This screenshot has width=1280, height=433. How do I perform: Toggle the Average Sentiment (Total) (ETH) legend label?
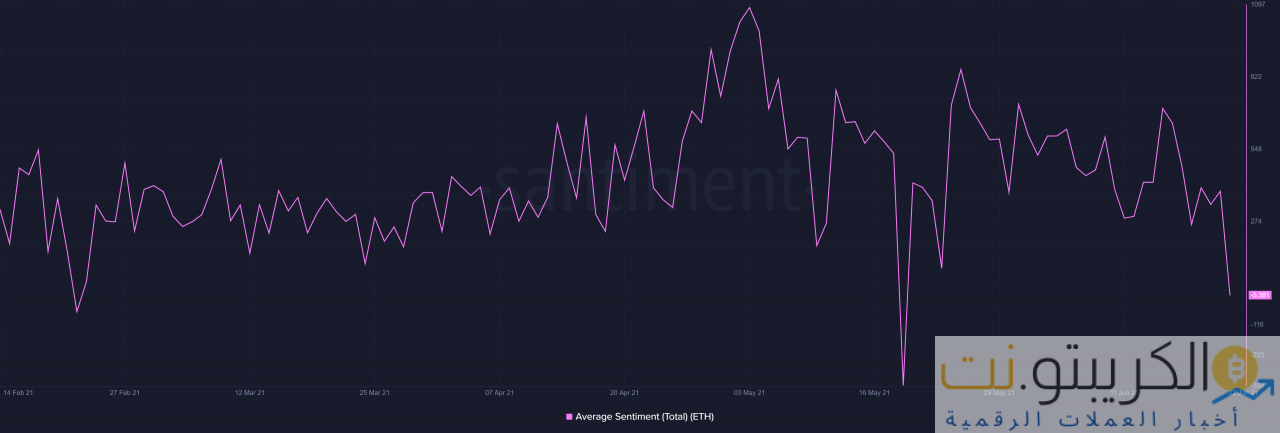pos(644,416)
